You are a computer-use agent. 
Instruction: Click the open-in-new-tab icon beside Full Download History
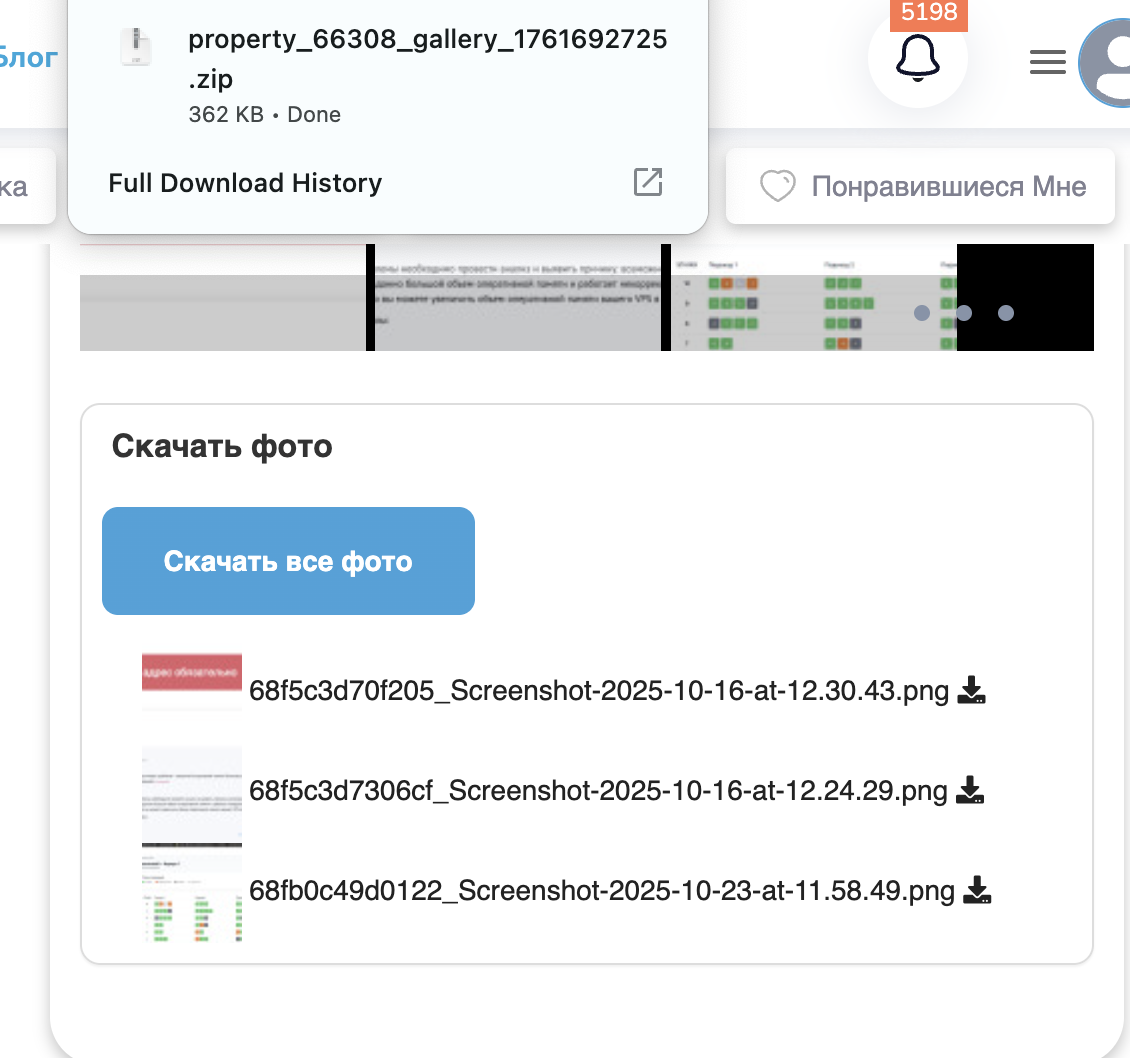pos(648,182)
